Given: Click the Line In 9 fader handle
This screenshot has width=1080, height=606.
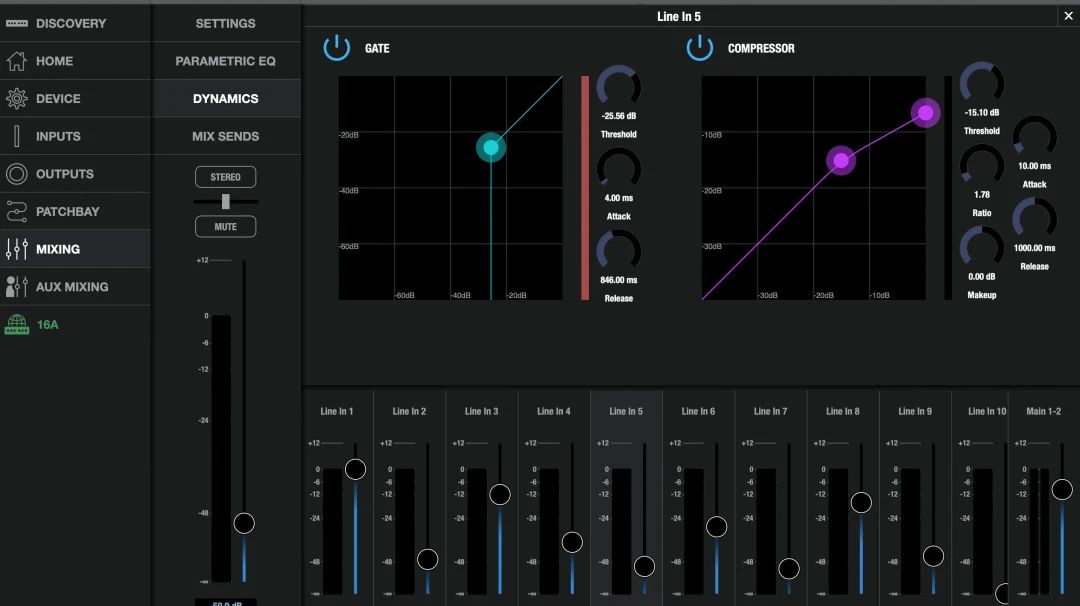Looking at the screenshot, I should click(x=934, y=556).
